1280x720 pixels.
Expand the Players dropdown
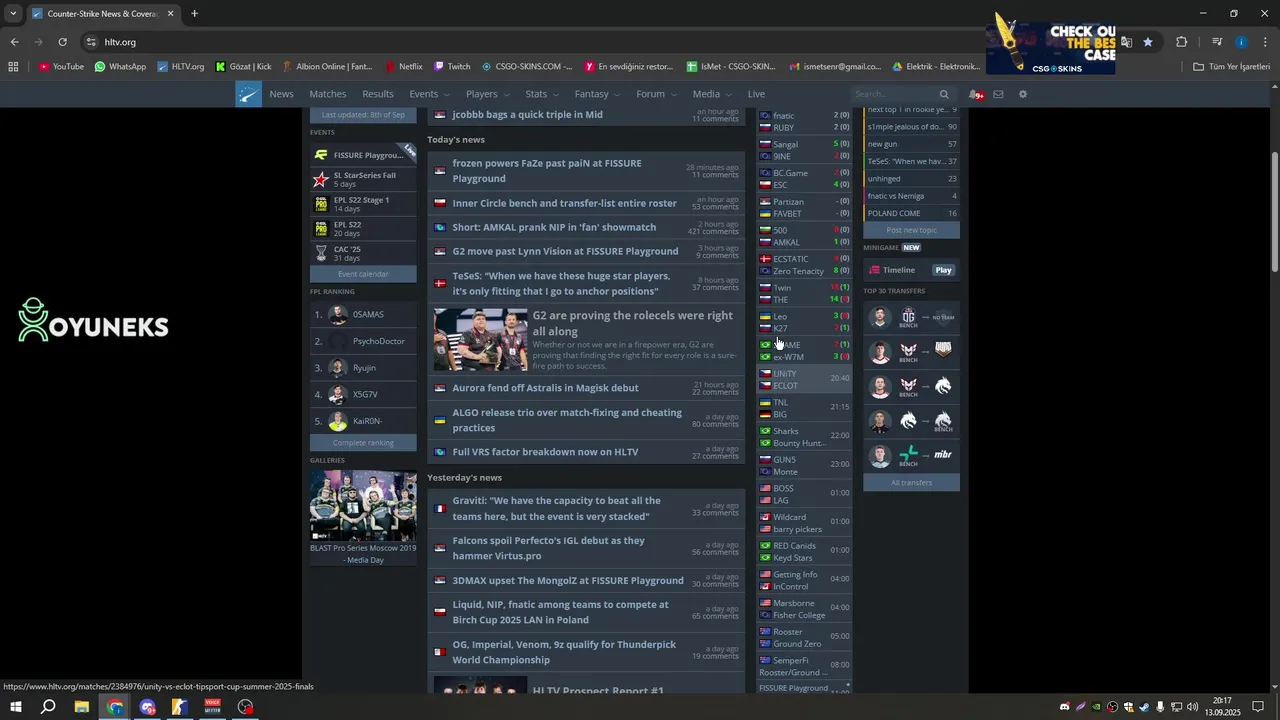488,94
